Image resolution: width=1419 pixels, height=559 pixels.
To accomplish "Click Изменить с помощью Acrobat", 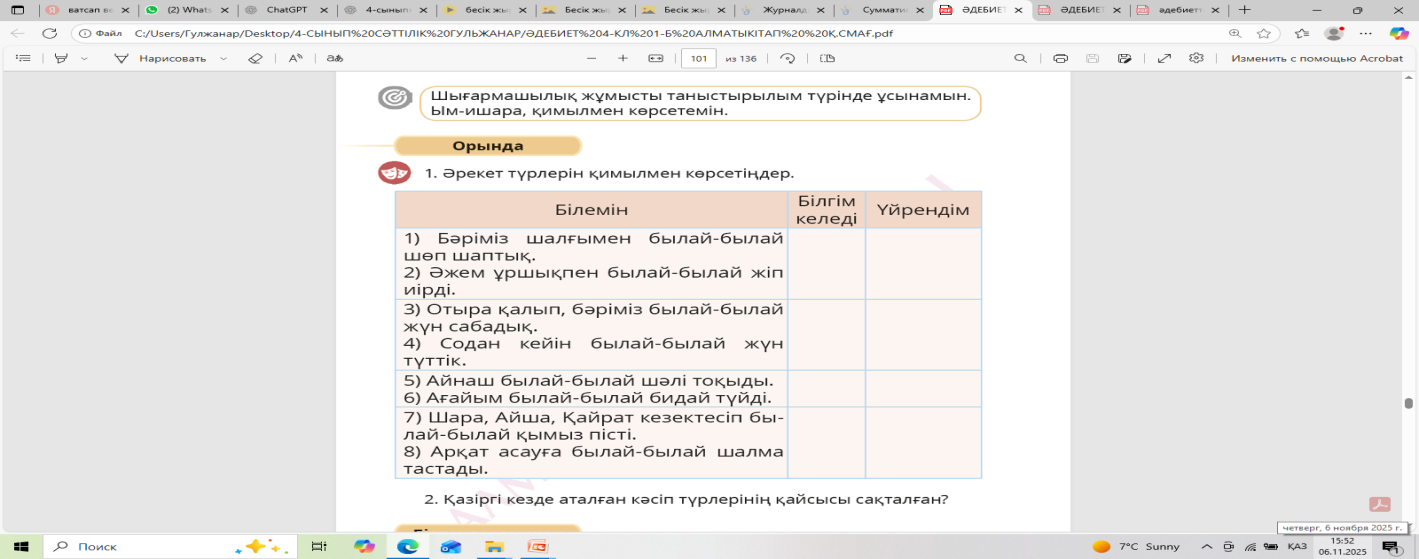I will [1317, 58].
